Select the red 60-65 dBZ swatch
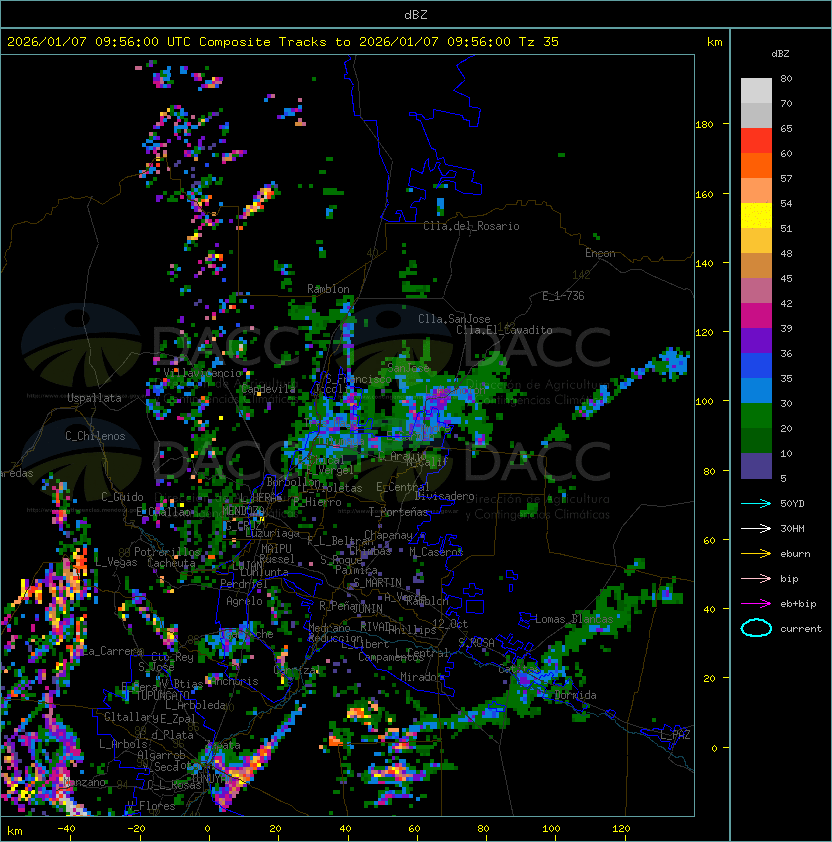The height and width of the screenshot is (842, 832). click(x=756, y=141)
